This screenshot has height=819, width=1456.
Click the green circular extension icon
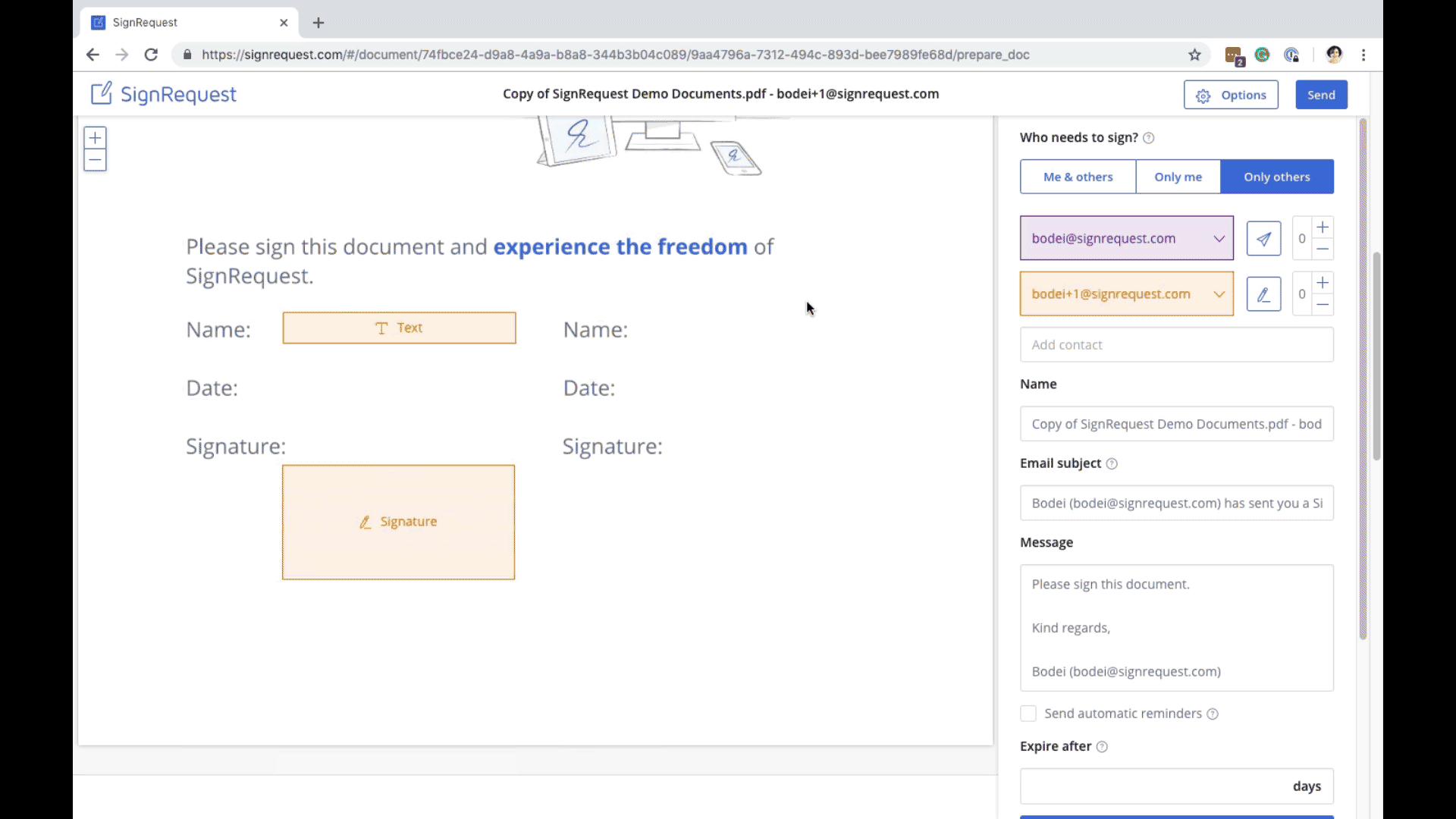pyautogui.click(x=1263, y=55)
